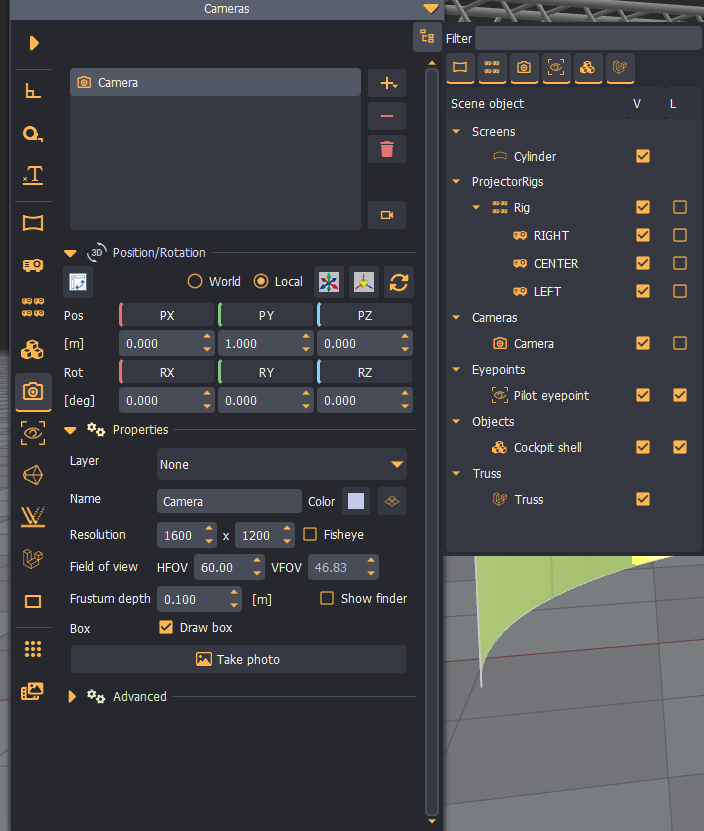Screen dimensions: 704x831
Task: Click the Filter text input field
Action: 588,38
